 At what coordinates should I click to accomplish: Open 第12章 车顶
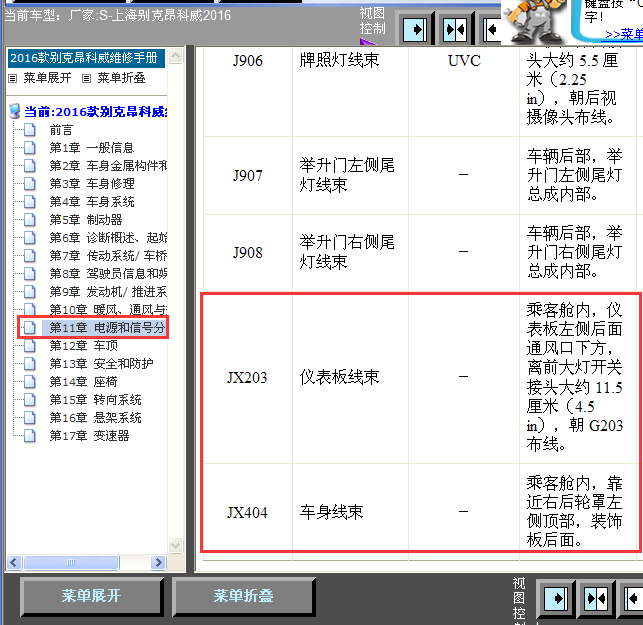point(83,346)
